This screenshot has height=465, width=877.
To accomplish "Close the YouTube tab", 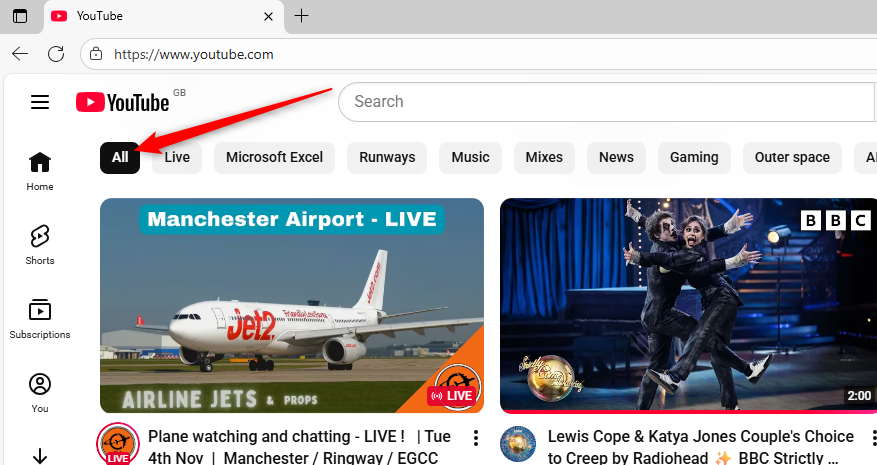I will click(x=268, y=16).
